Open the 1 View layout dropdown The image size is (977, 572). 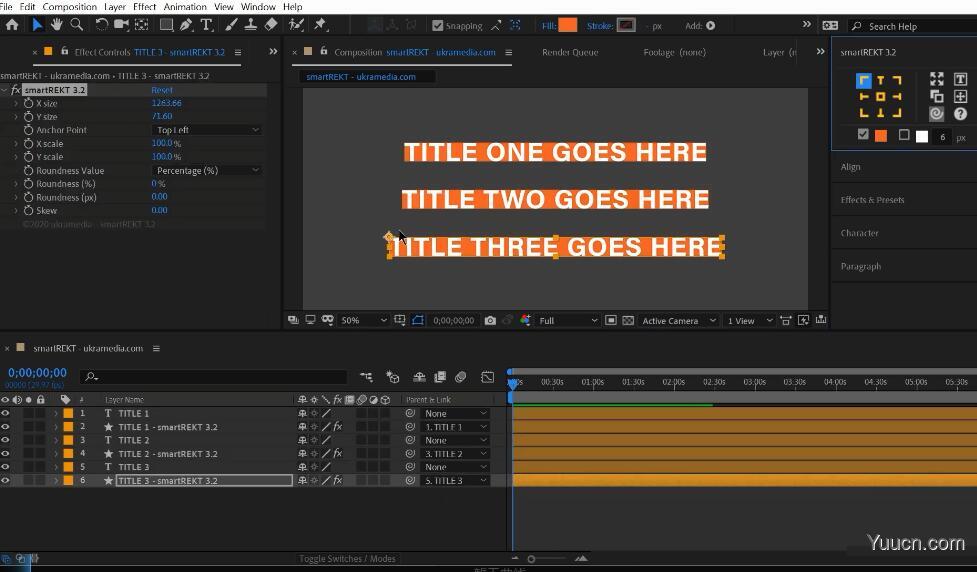click(x=750, y=320)
